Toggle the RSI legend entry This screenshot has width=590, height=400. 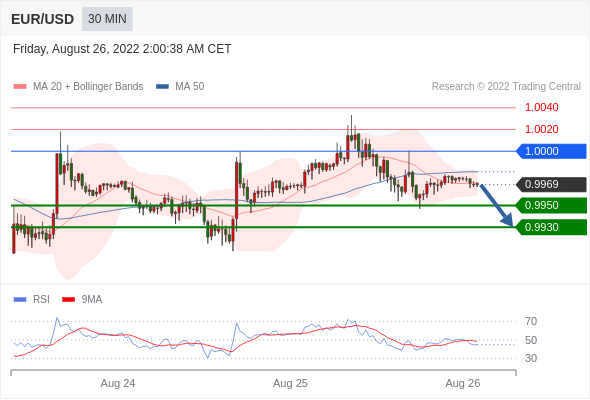tap(32, 300)
